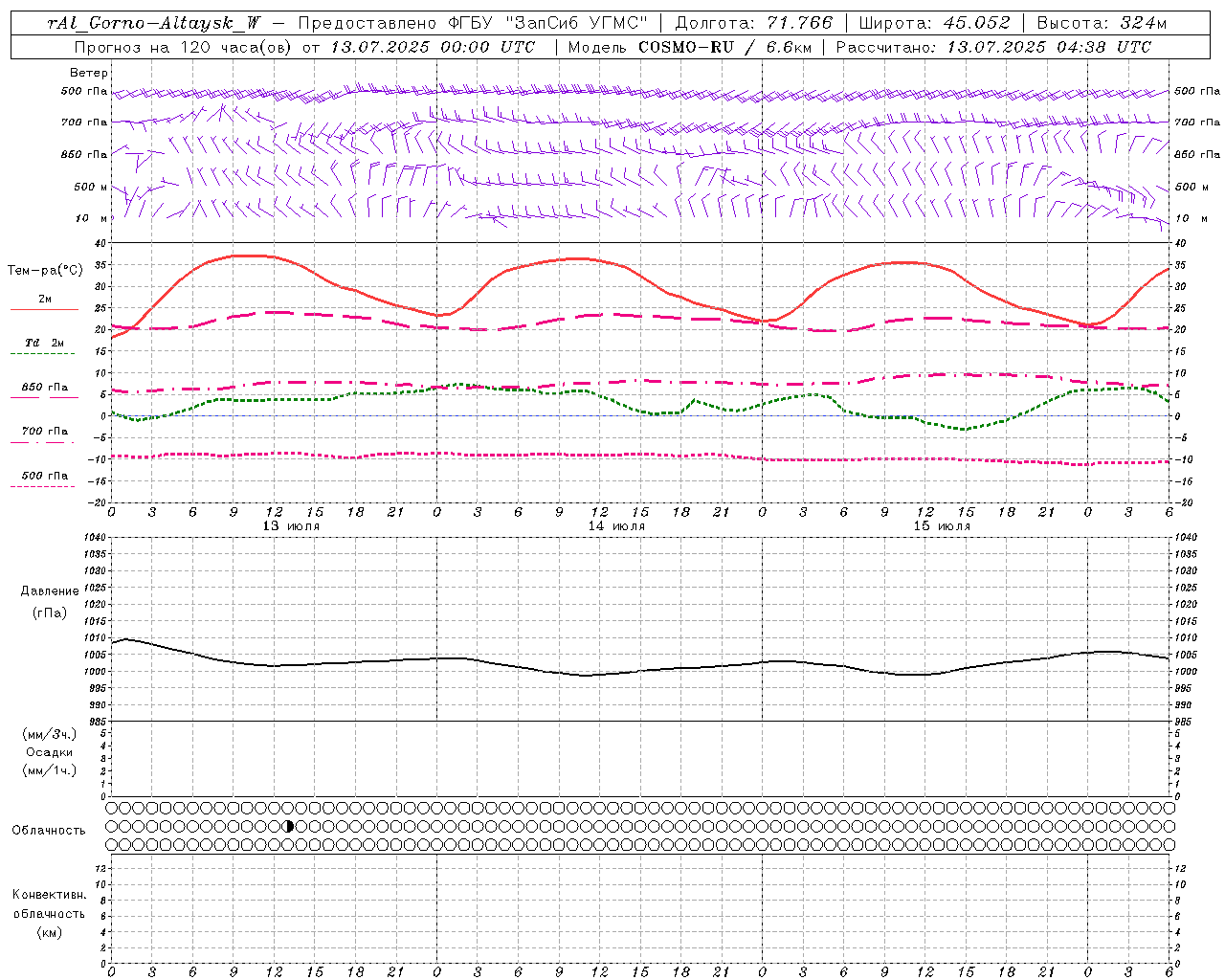
Task: Click the Высота: 324м value
Action: pyautogui.click(x=1102, y=23)
